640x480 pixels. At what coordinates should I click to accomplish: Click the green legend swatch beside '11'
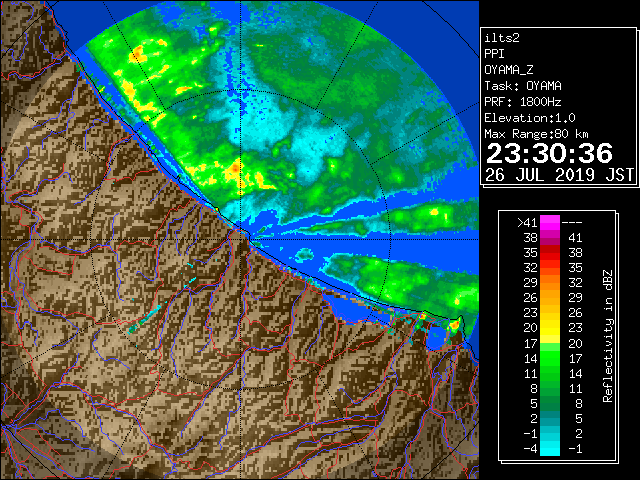pyautogui.click(x=550, y=373)
